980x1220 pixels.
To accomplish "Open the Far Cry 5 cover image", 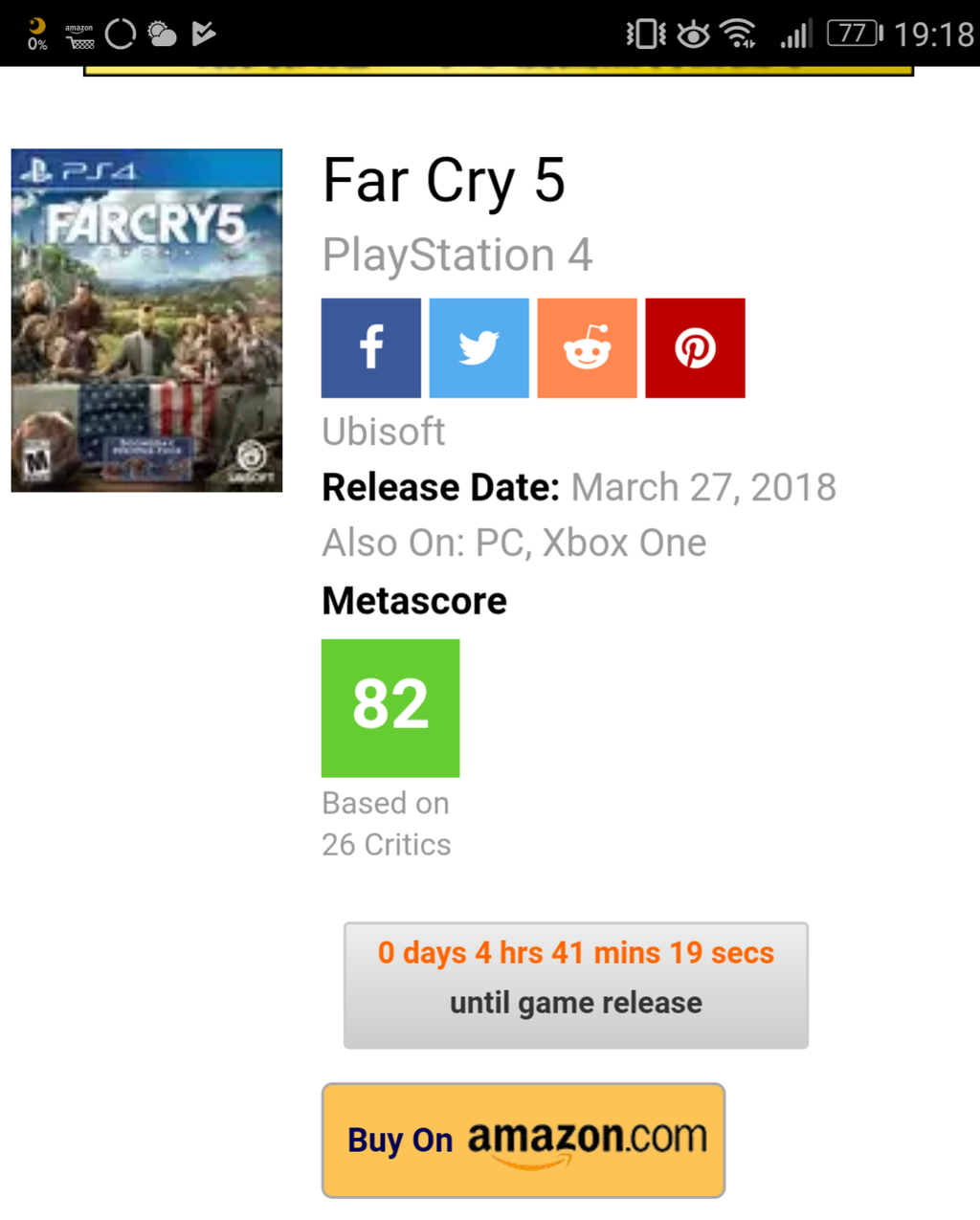I will coord(146,321).
